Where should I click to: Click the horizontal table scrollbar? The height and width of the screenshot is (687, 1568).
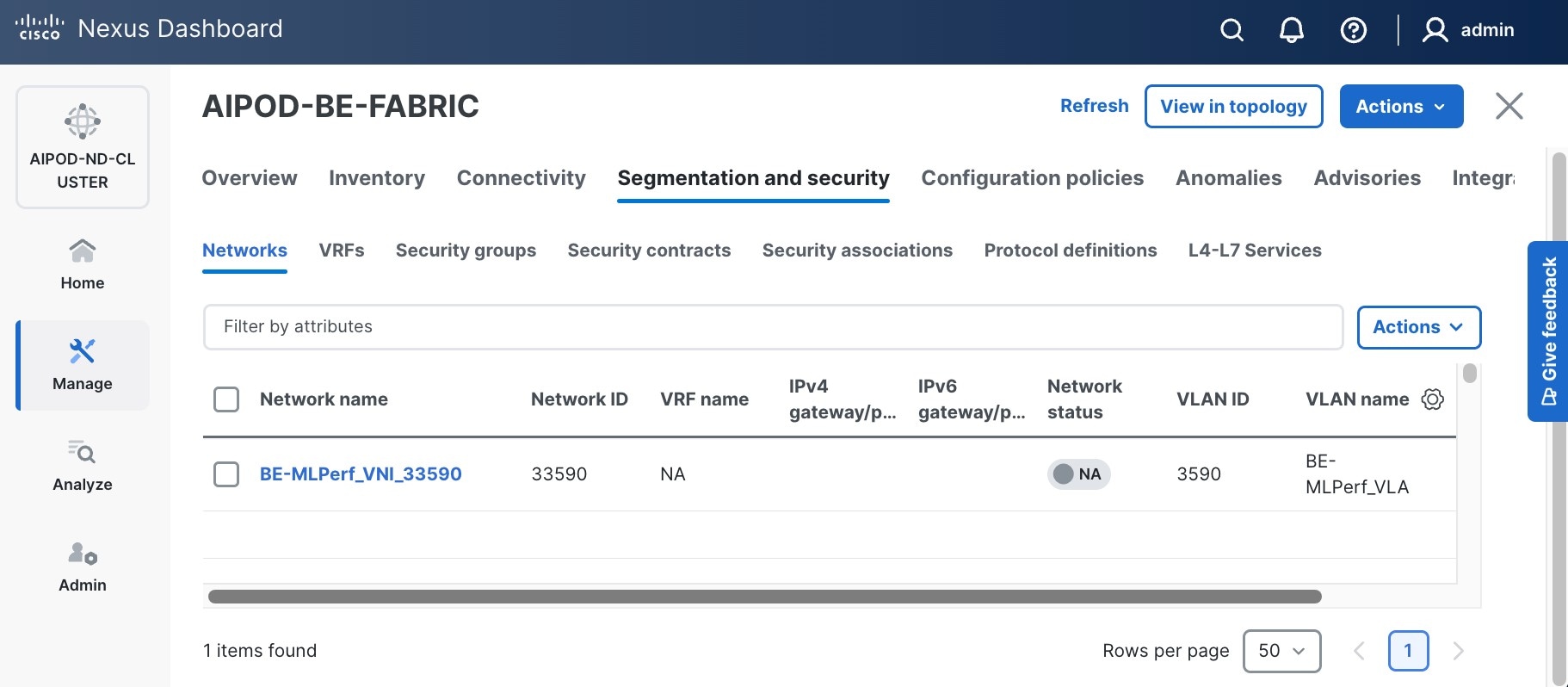[x=764, y=597]
